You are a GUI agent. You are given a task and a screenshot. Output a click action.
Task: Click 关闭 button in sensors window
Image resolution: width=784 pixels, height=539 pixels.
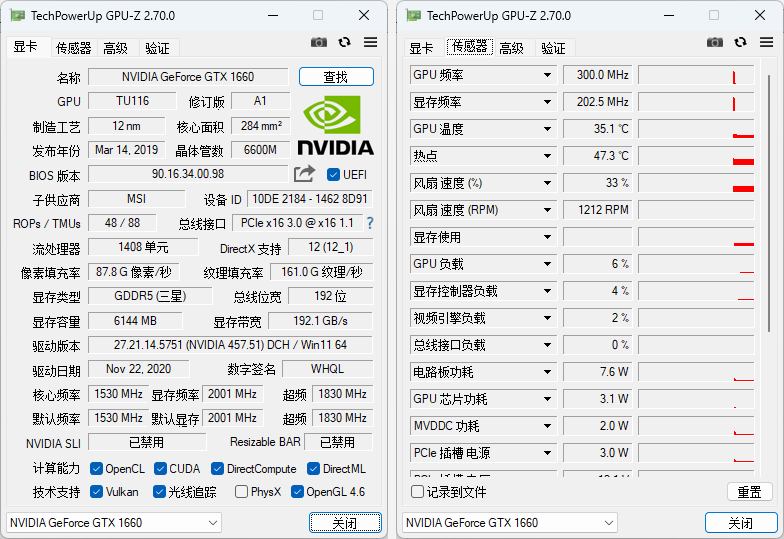[x=741, y=523]
